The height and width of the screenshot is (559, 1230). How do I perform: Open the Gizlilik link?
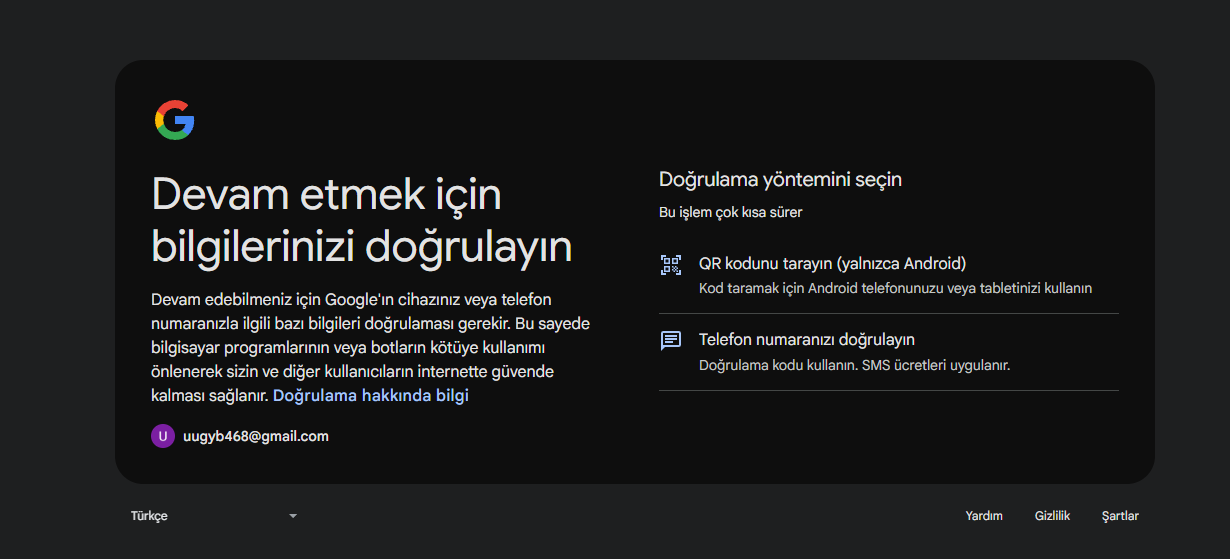[x=1052, y=516]
